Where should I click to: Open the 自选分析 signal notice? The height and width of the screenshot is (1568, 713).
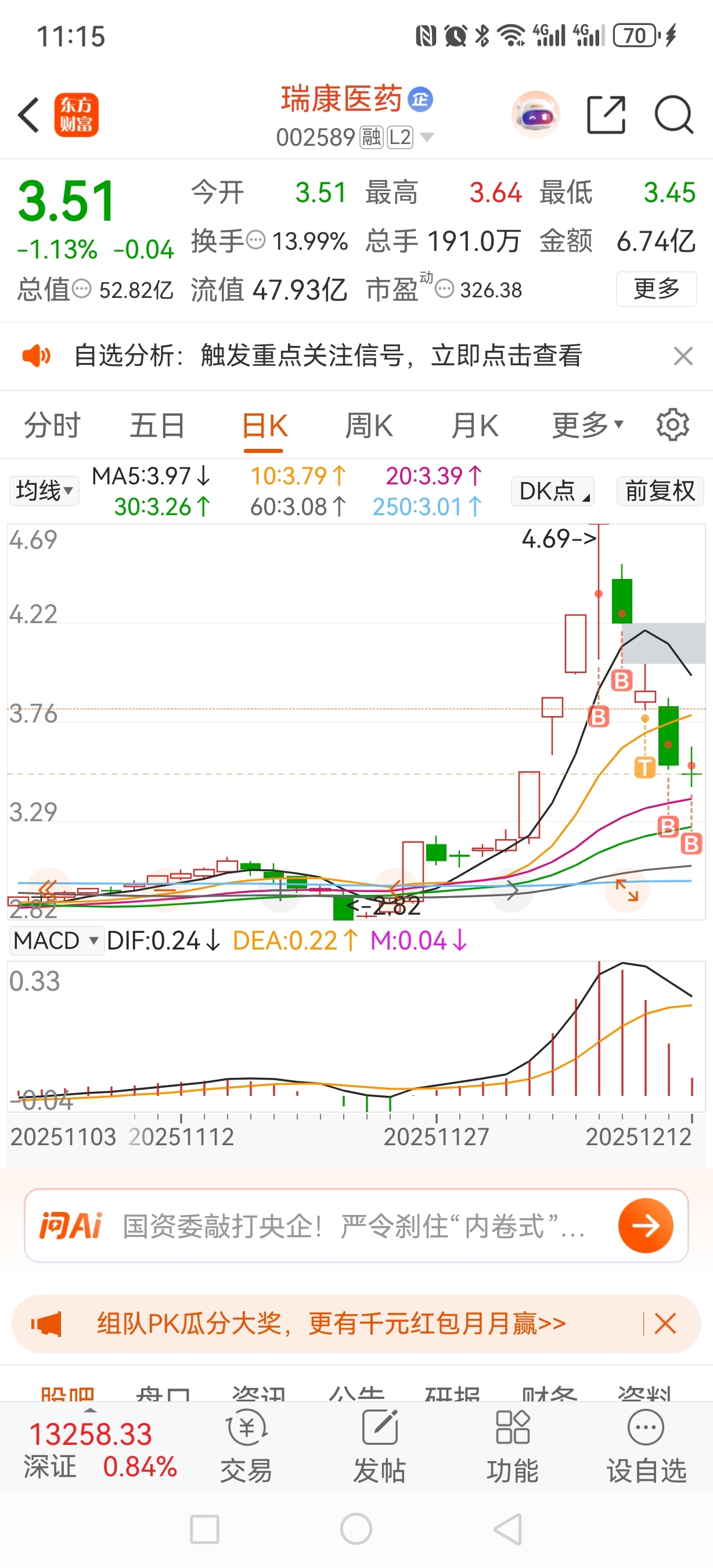coord(328,355)
